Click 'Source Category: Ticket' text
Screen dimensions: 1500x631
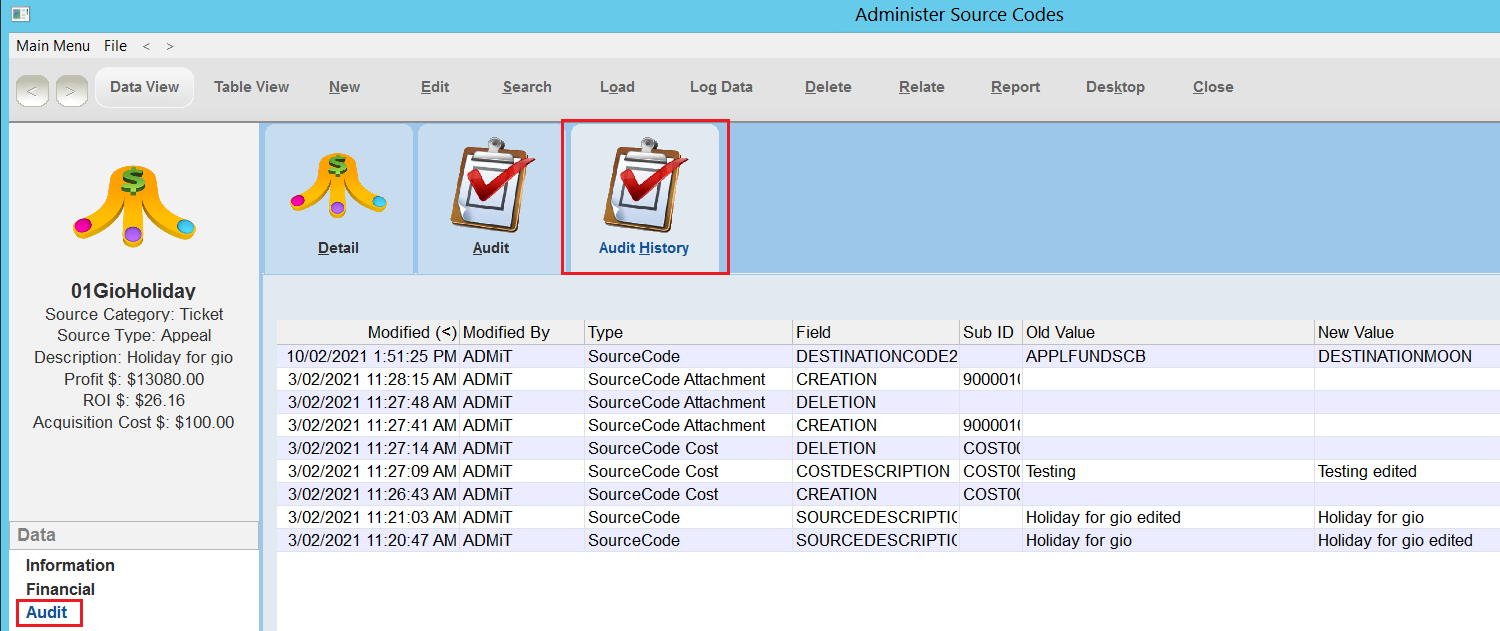point(134,314)
